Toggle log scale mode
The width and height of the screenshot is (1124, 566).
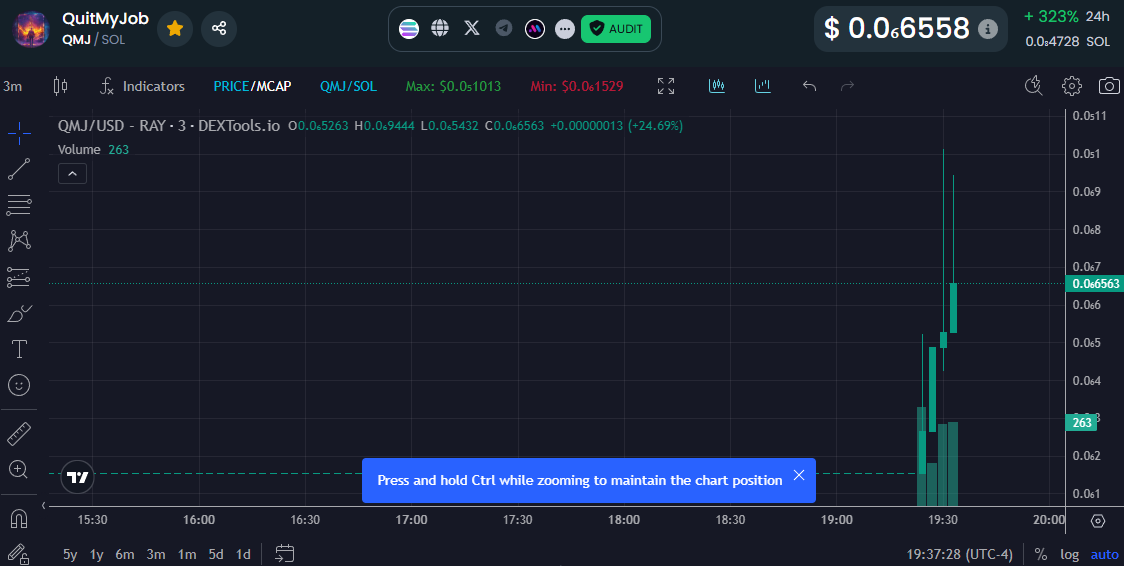pos(1070,555)
